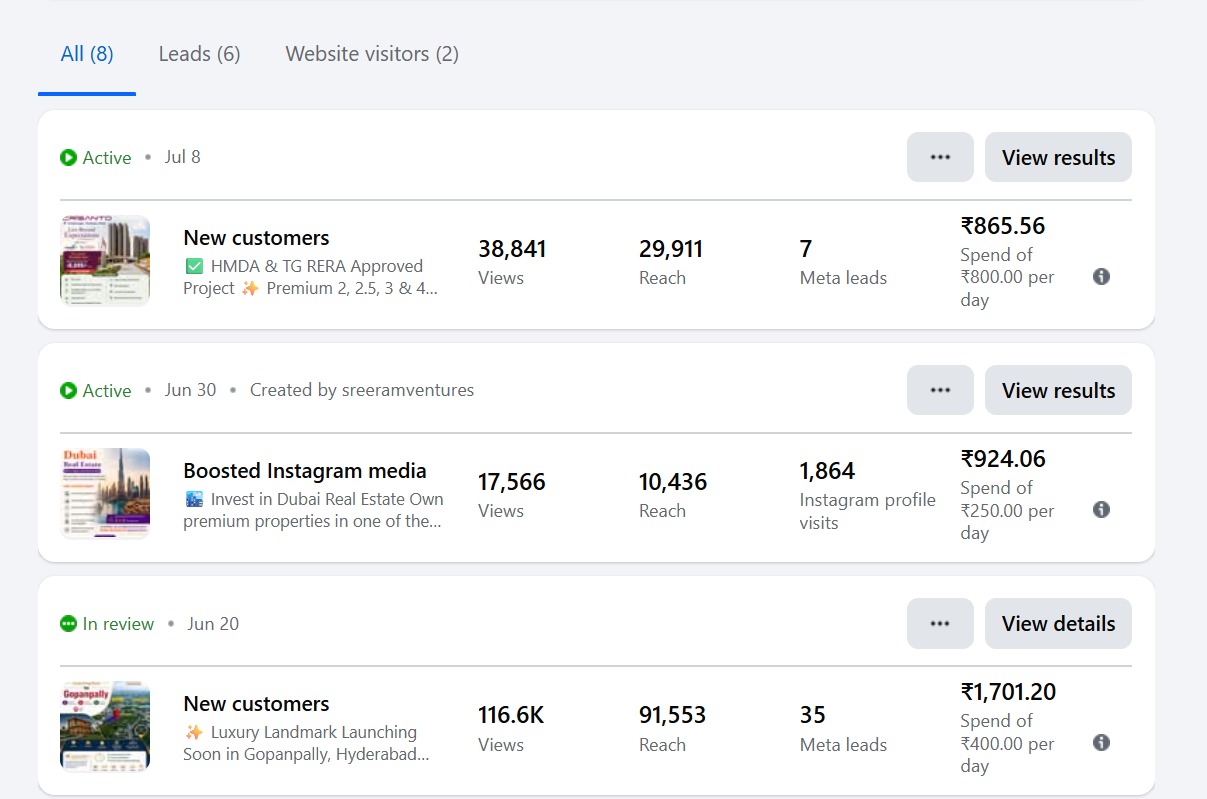
Task: Click info icon beside ₹800.00 per day spend
Action: [x=1101, y=277]
